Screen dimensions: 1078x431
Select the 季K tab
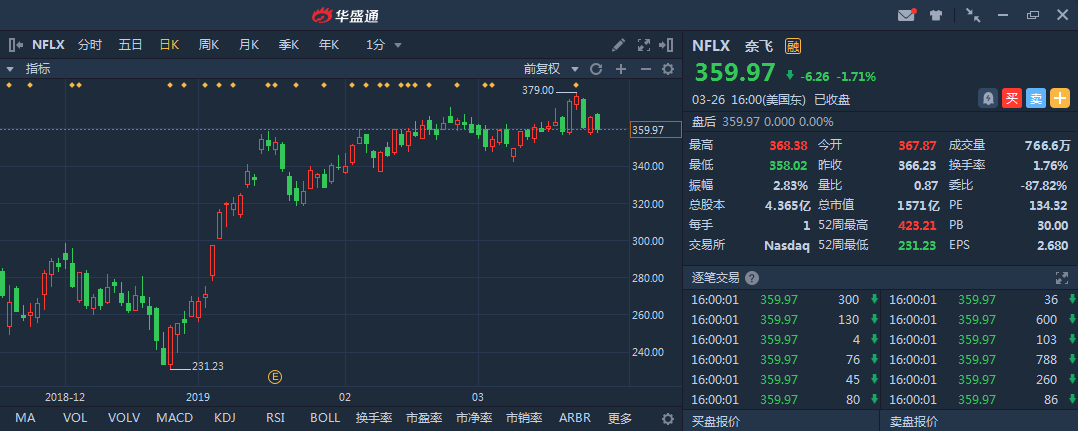pos(288,45)
